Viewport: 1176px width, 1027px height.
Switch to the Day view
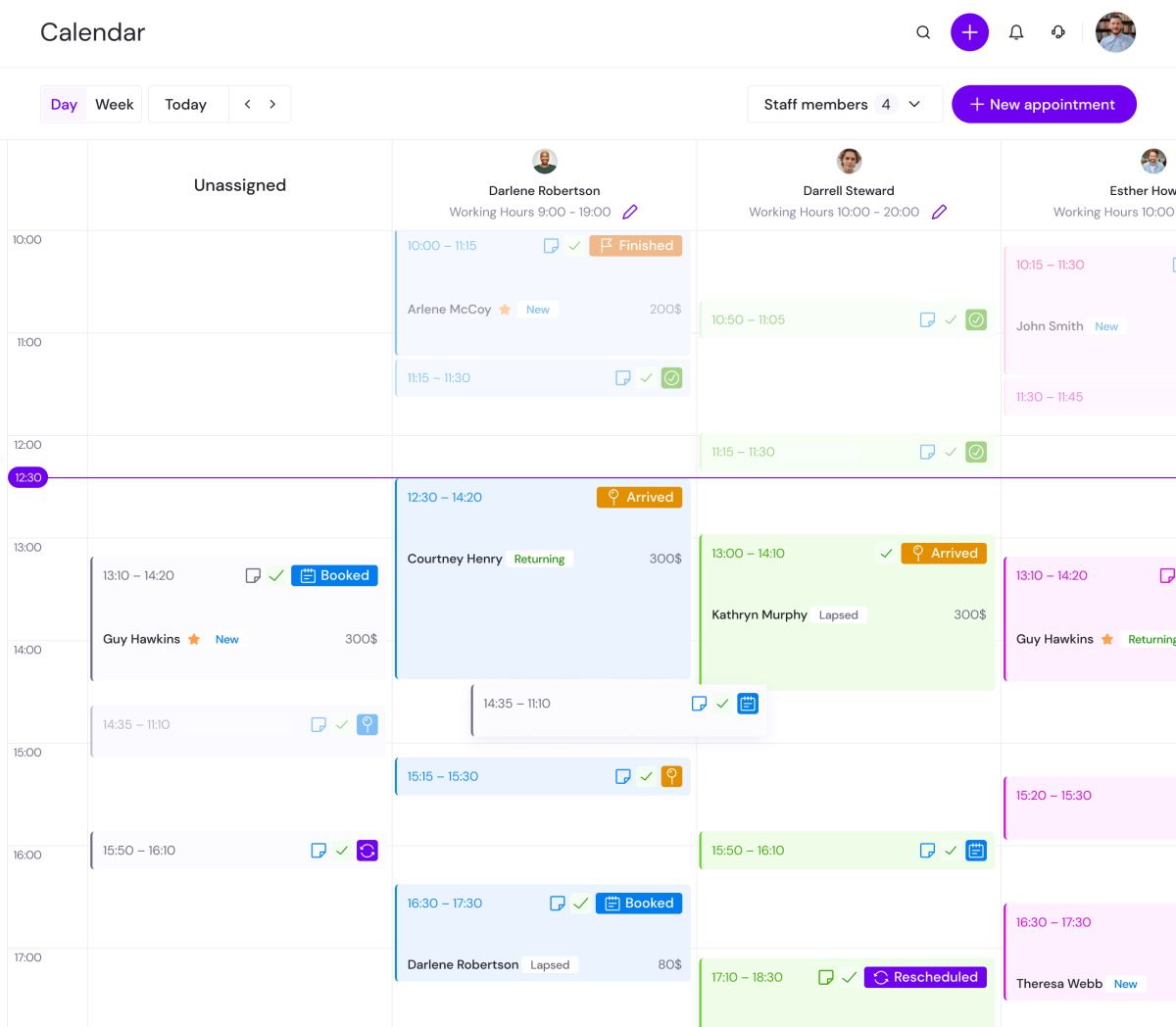[x=64, y=104]
